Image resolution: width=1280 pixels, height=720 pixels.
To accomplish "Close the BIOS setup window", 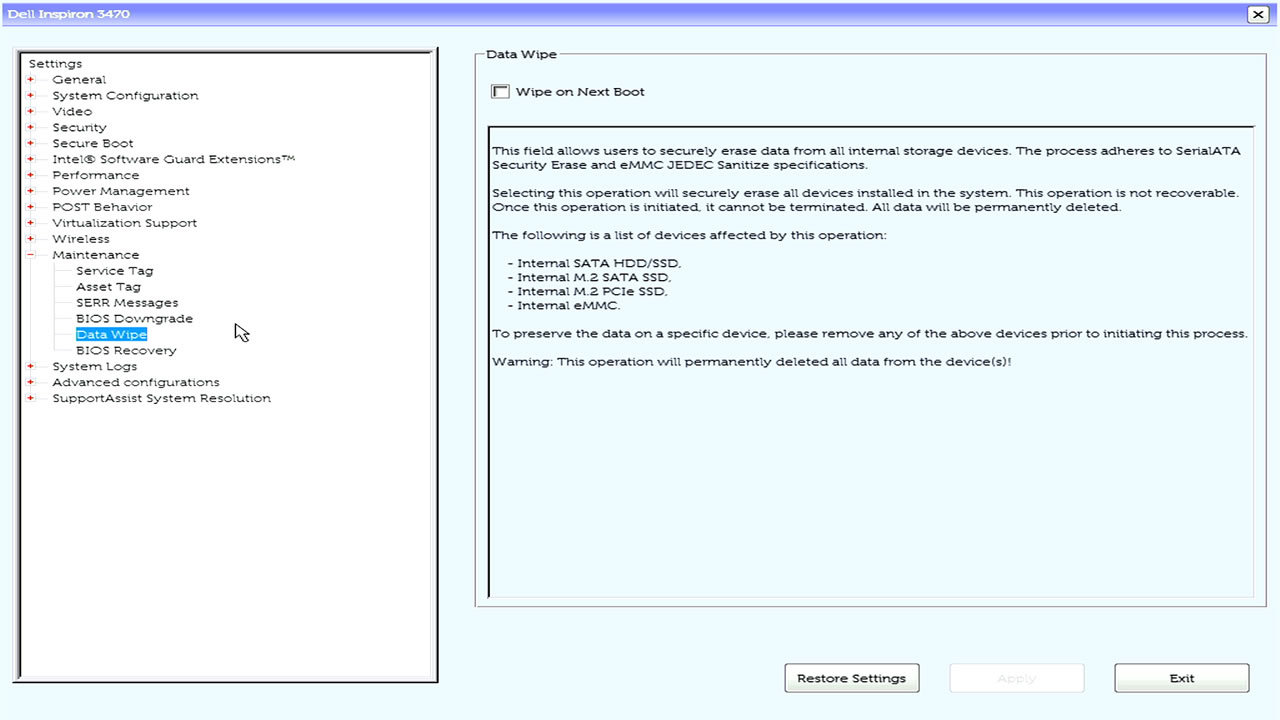I will (1257, 14).
